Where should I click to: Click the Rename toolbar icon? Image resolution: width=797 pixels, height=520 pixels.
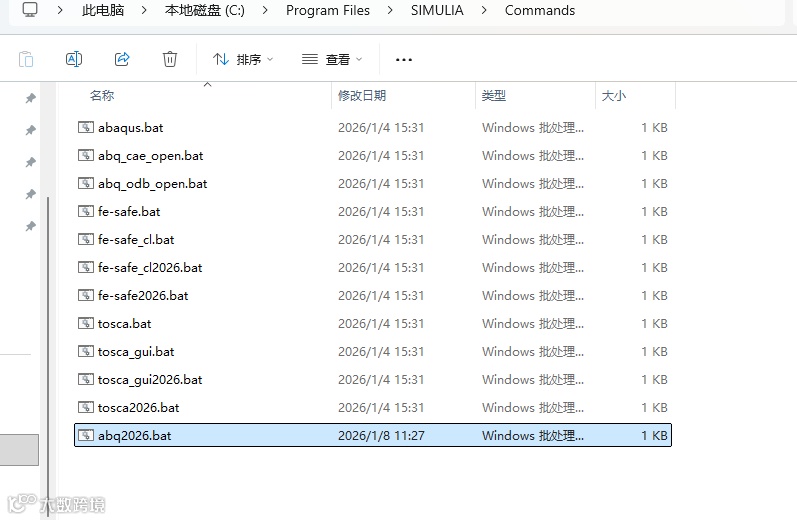[74, 59]
